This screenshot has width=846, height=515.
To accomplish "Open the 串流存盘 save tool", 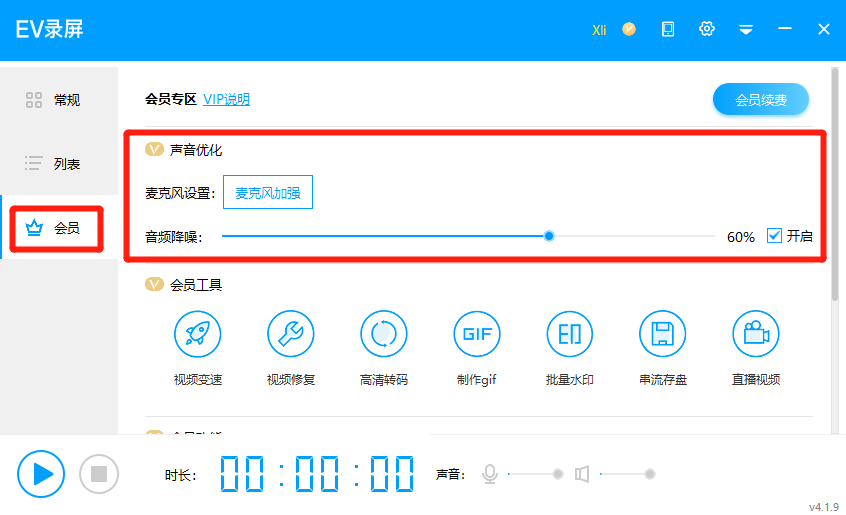I will point(663,335).
